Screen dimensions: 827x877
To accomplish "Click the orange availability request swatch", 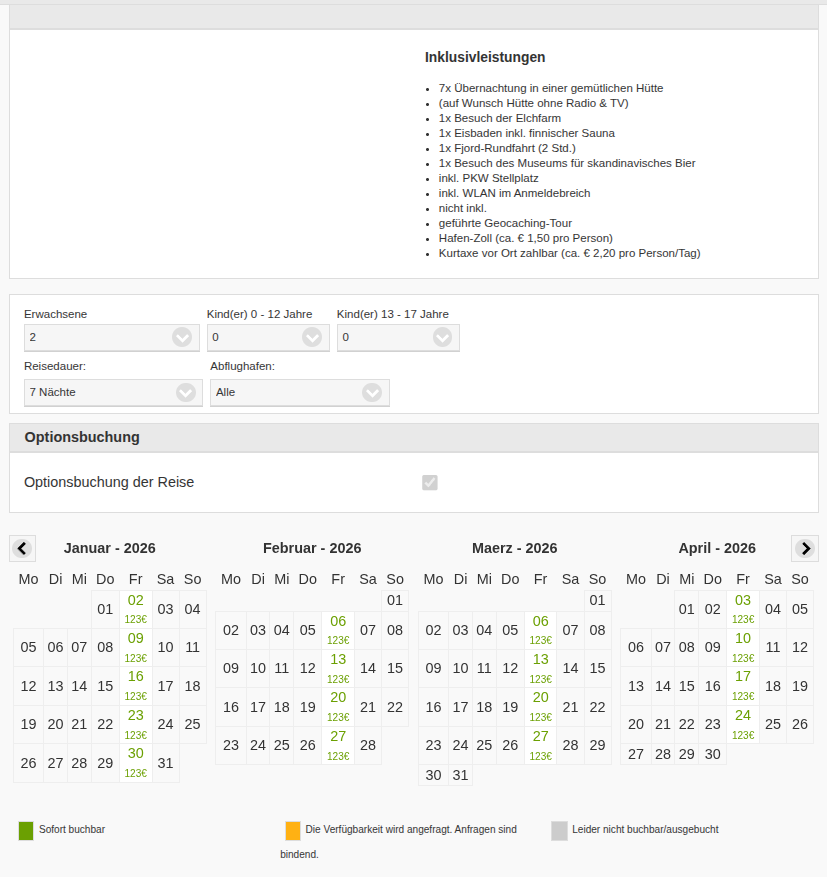I will click(x=293, y=830).
